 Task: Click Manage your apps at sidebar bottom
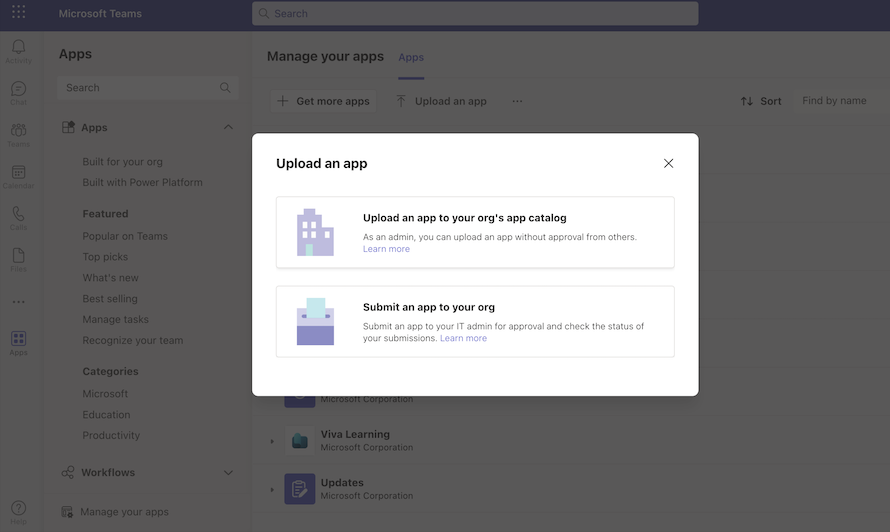124,512
